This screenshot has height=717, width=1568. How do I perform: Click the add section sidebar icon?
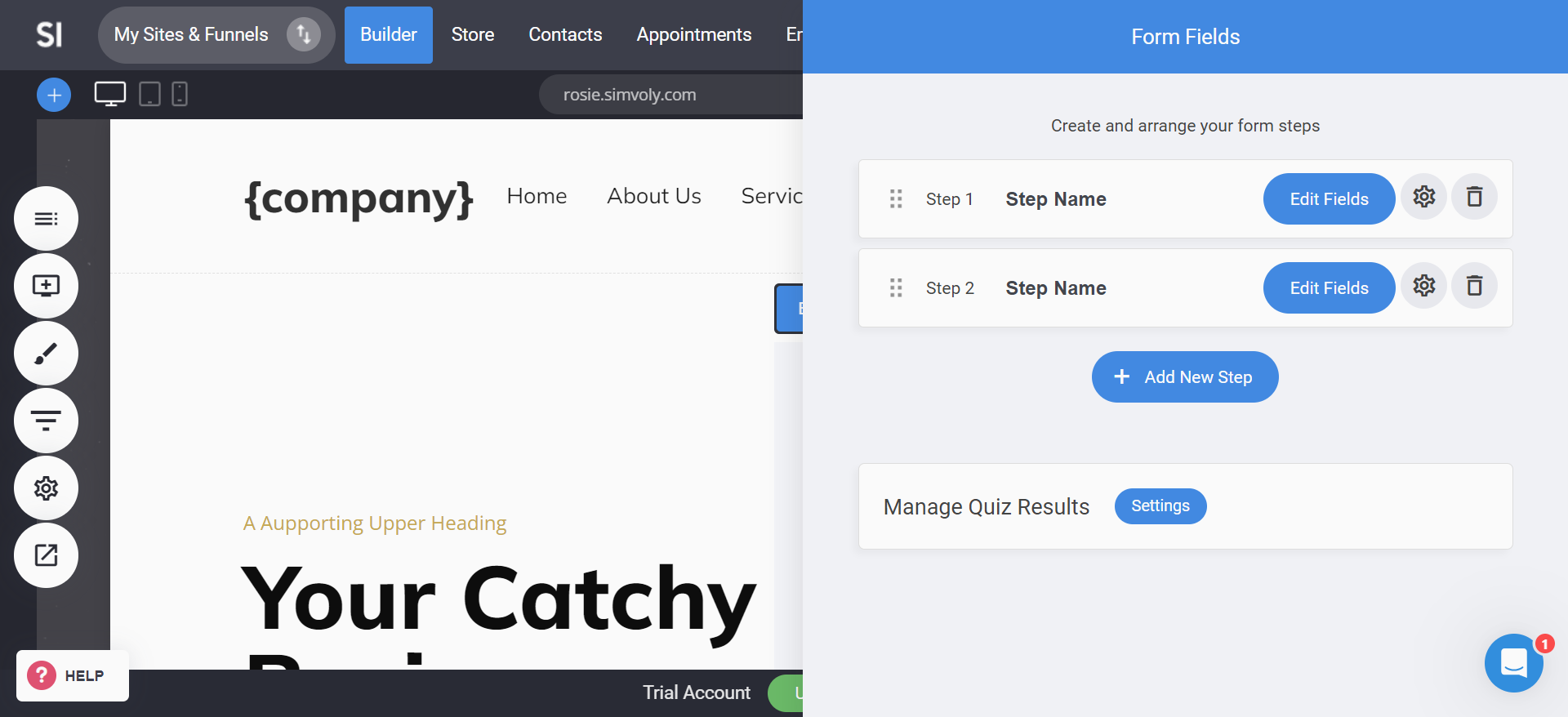tap(46, 286)
